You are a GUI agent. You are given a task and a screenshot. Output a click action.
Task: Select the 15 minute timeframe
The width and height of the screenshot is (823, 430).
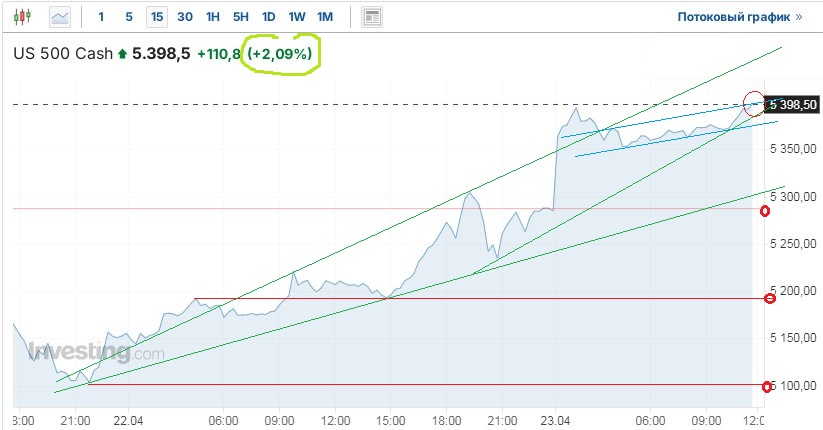156,17
